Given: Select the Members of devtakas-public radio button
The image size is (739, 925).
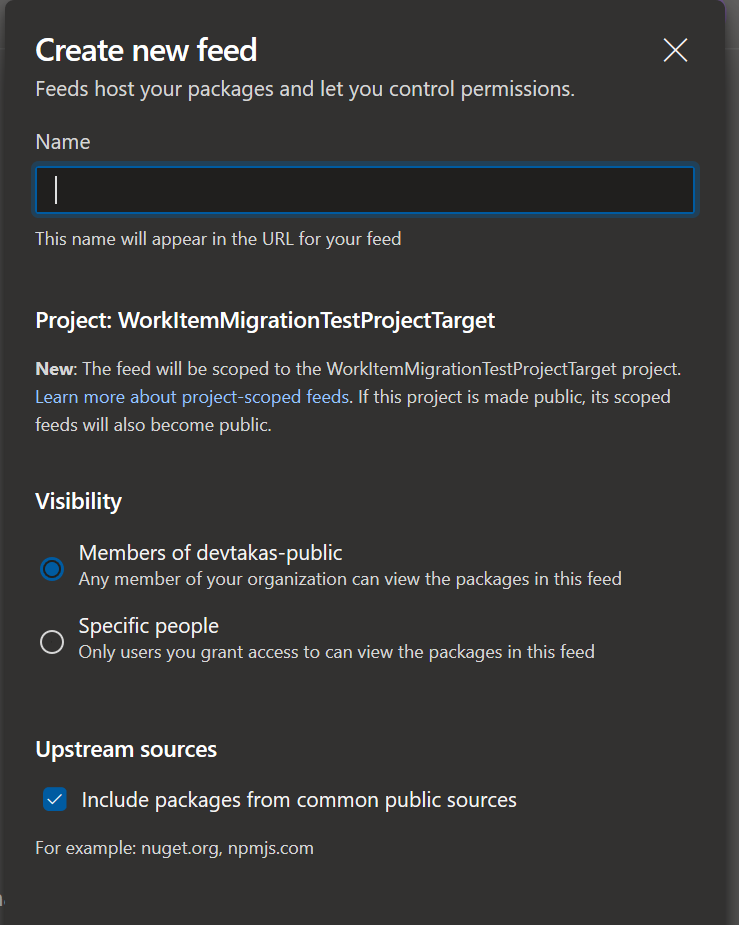Looking at the screenshot, I should tap(52, 569).
